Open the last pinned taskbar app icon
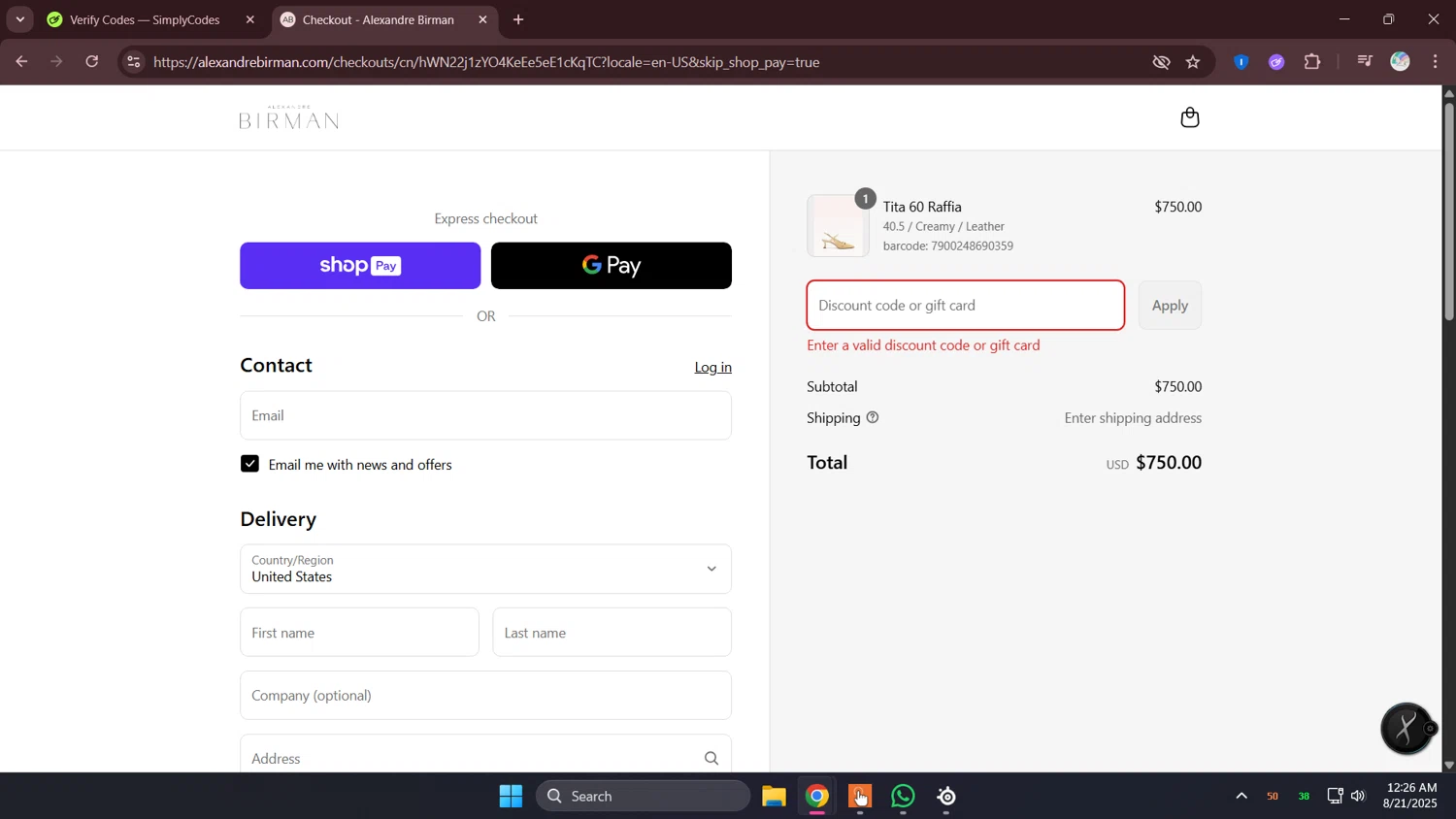 click(946, 797)
